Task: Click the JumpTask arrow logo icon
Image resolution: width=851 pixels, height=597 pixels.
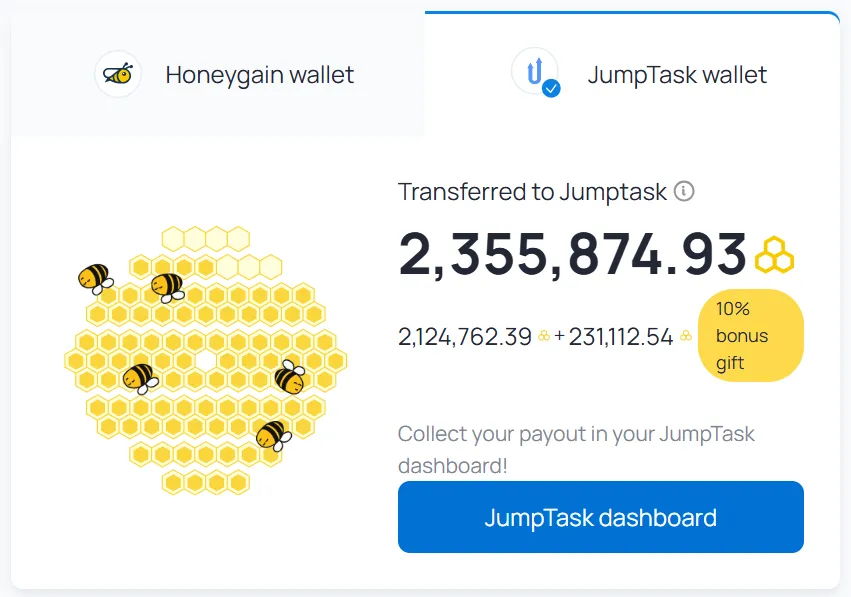Action: point(535,71)
